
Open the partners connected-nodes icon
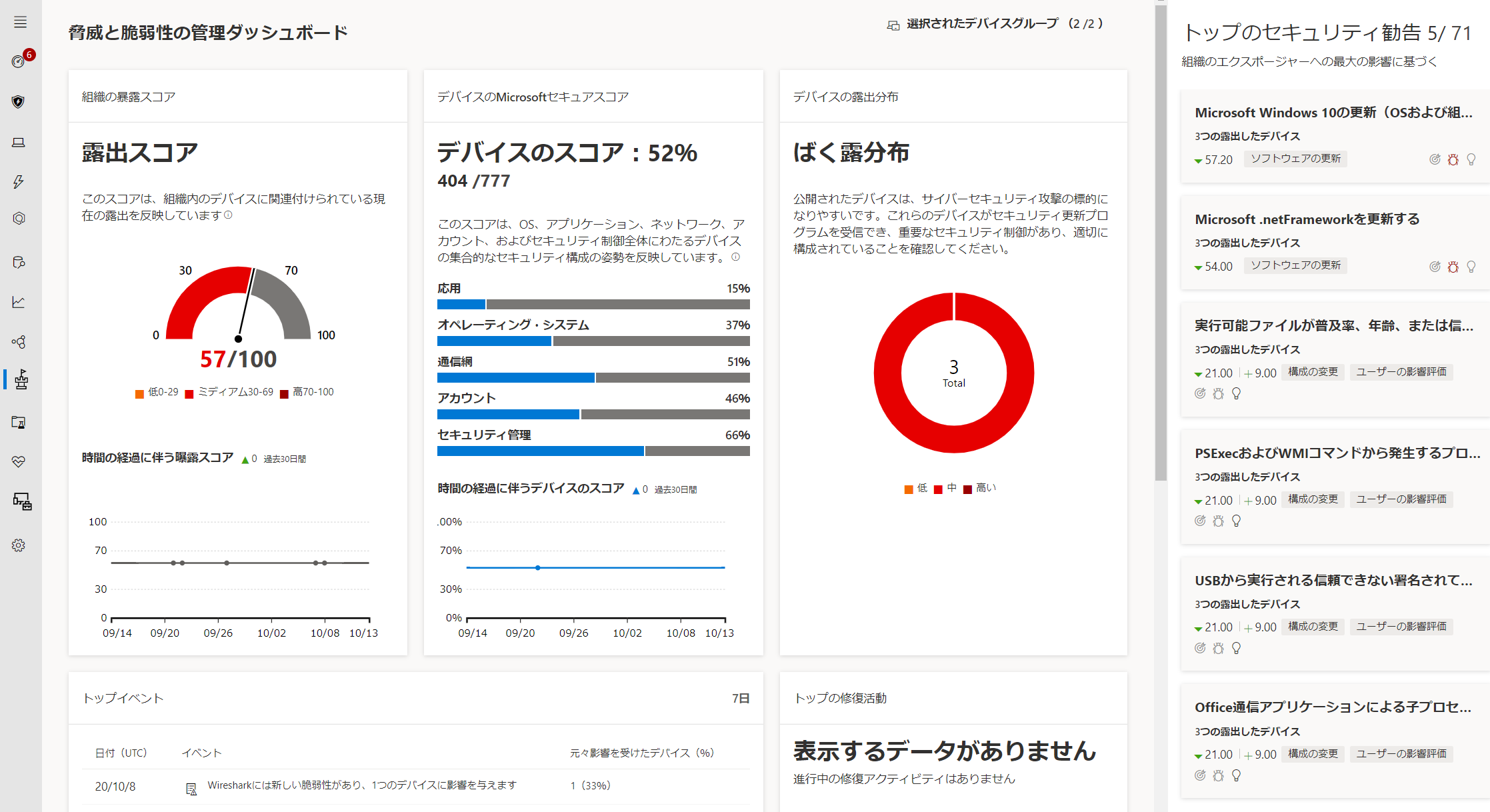coord(19,342)
